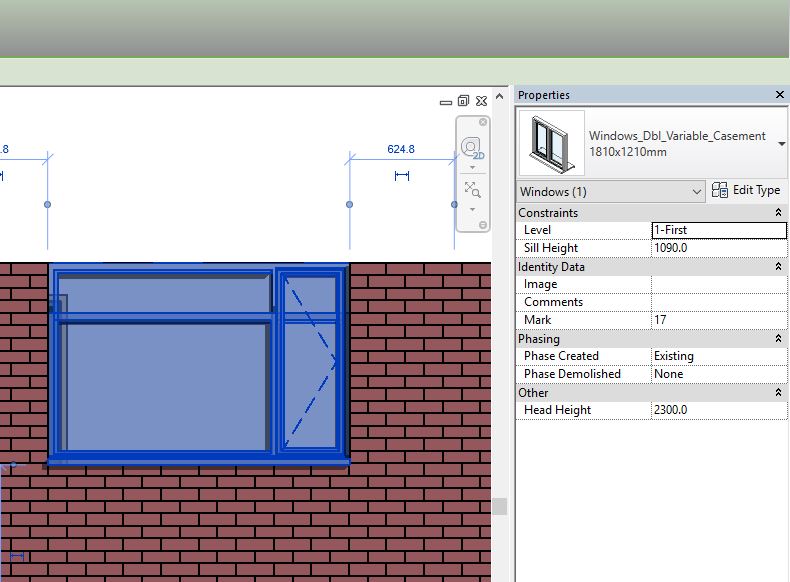Click the dimension conversion icon below 624.8

pos(402,176)
